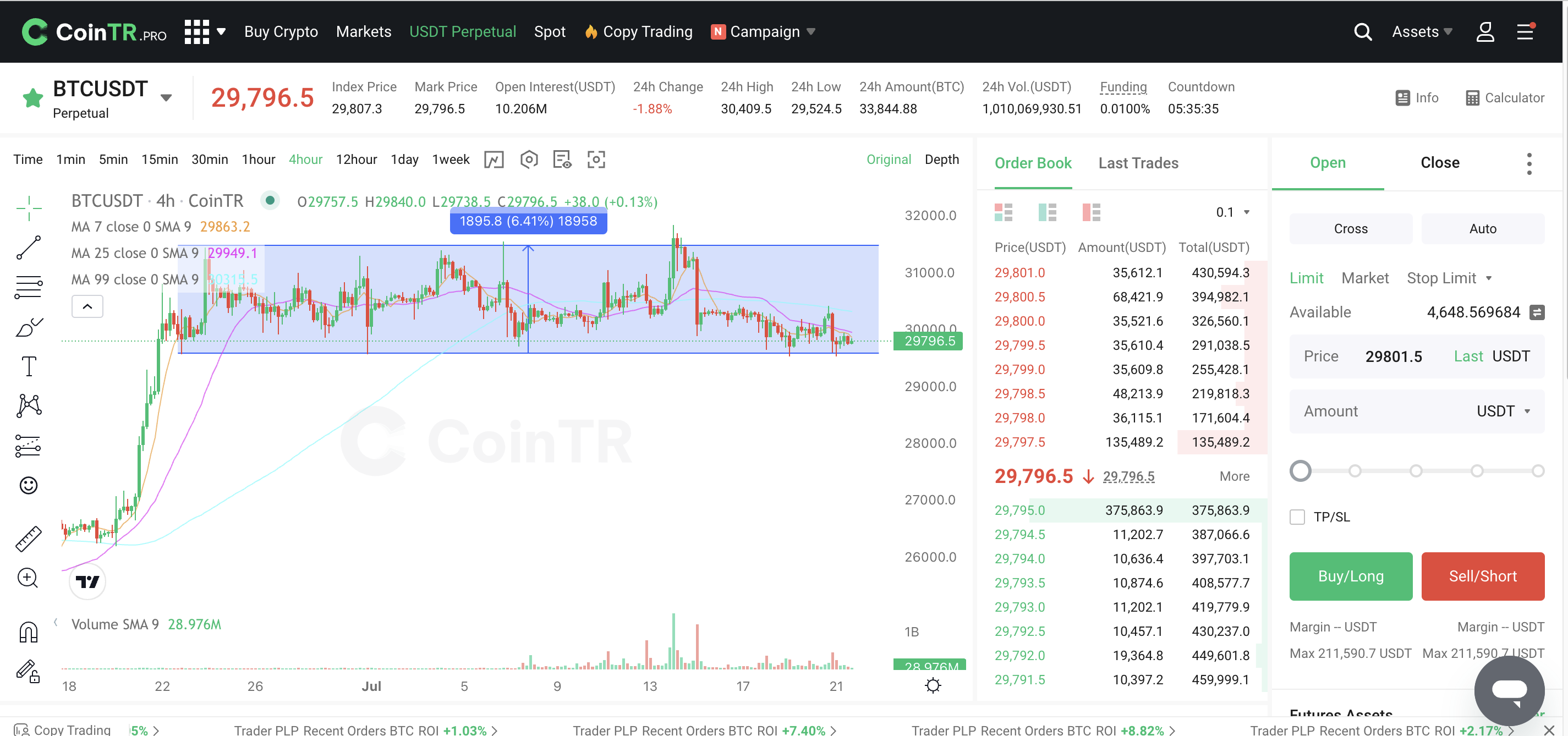Switch to Last Trades tab

coord(1138,163)
